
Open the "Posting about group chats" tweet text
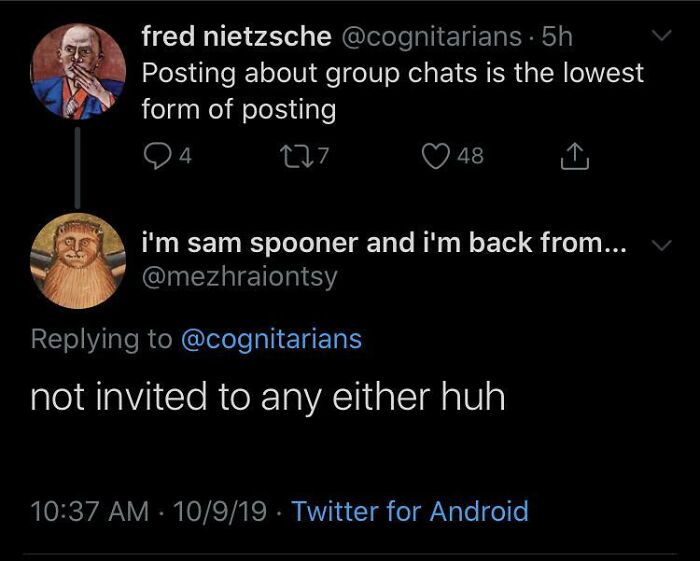click(392, 90)
